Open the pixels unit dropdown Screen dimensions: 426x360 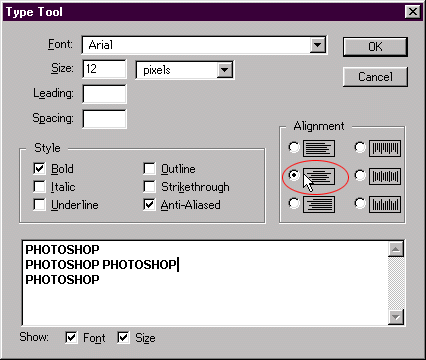(x=225, y=70)
